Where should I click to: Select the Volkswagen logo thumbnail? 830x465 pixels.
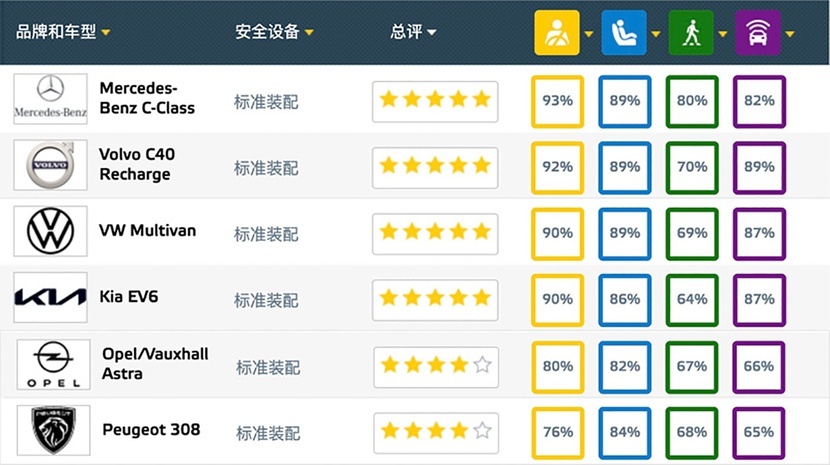(50, 231)
